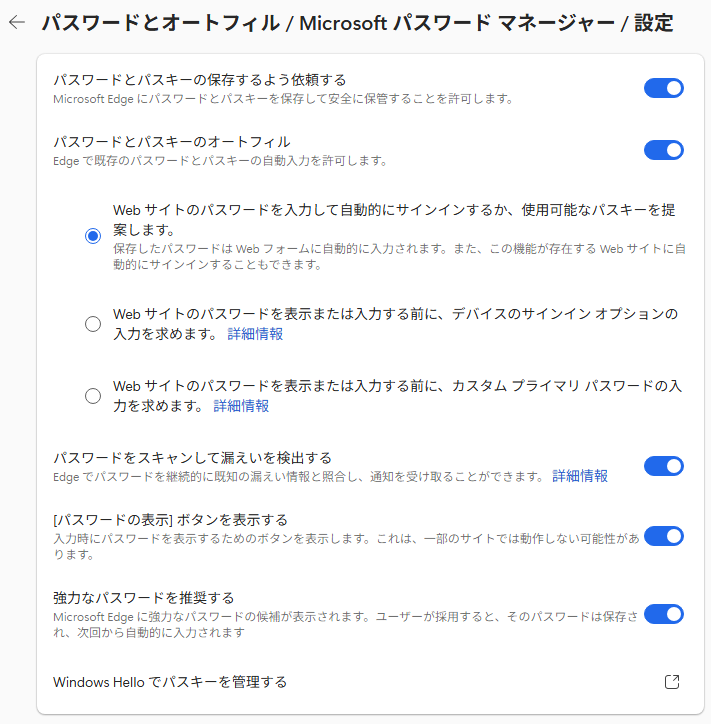The height and width of the screenshot is (724, 711).
Task: Toggle パスワードとパスキーの保存するよう依頼する switch
Action: coord(663,88)
